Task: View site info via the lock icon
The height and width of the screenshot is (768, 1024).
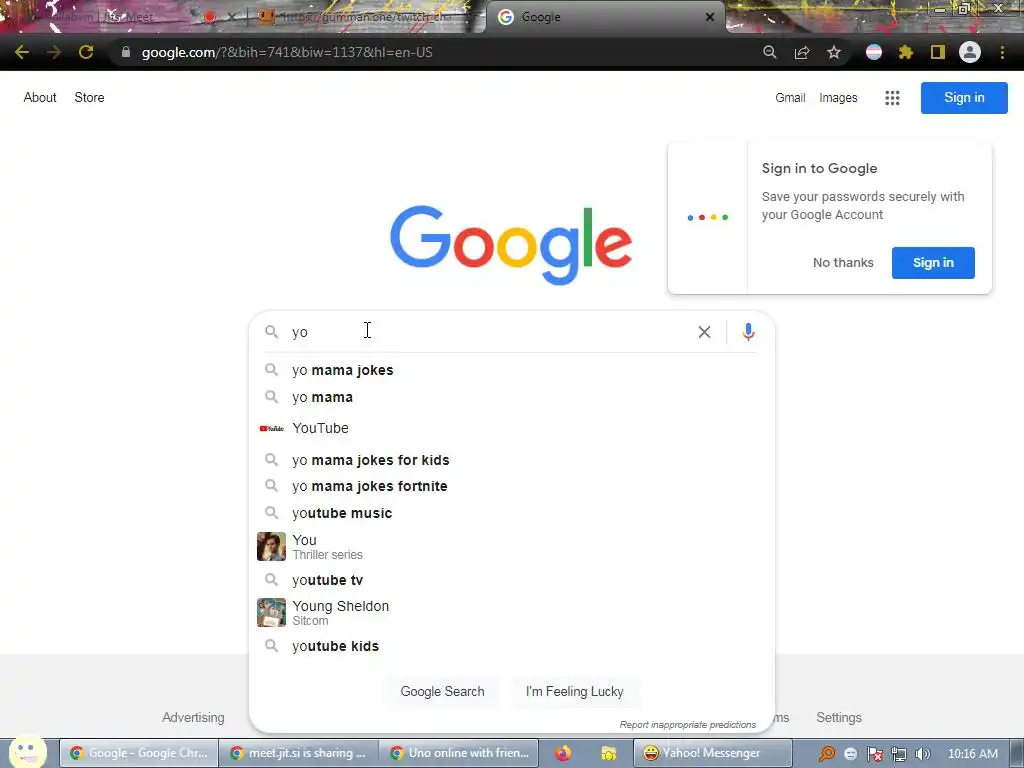Action: tap(125, 52)
